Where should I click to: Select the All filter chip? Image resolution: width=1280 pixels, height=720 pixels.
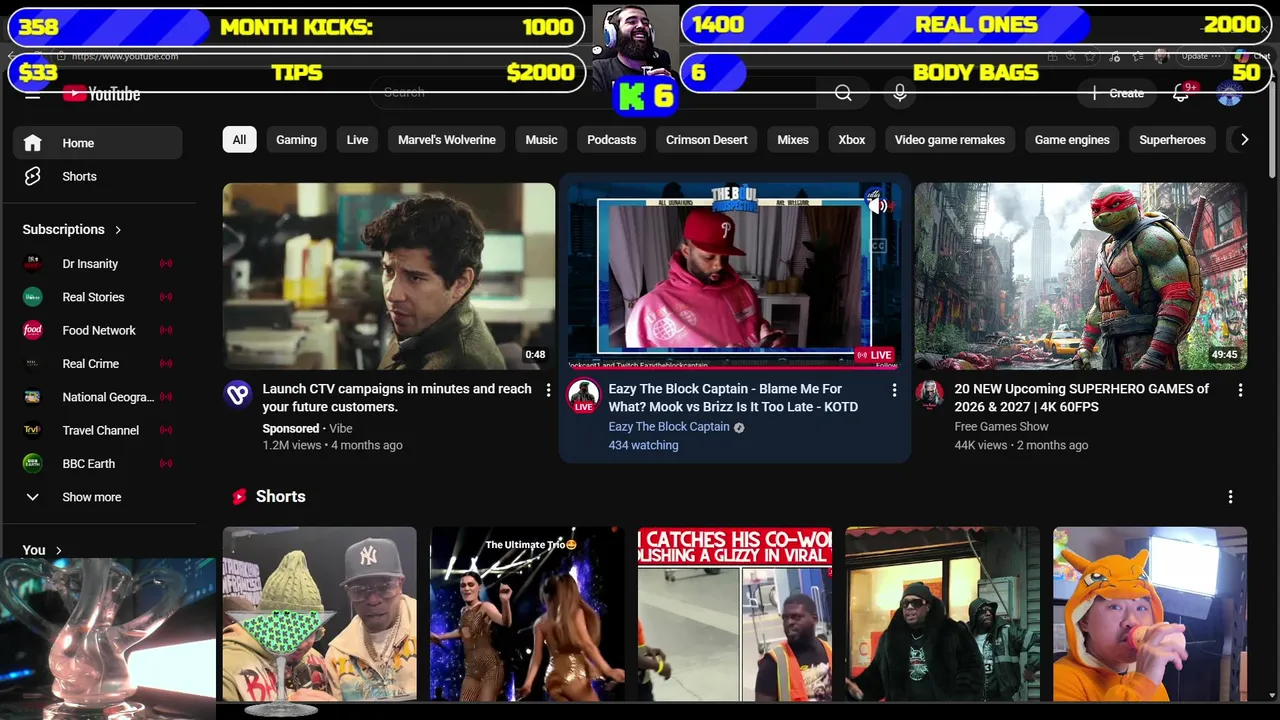tap(239, 140)
